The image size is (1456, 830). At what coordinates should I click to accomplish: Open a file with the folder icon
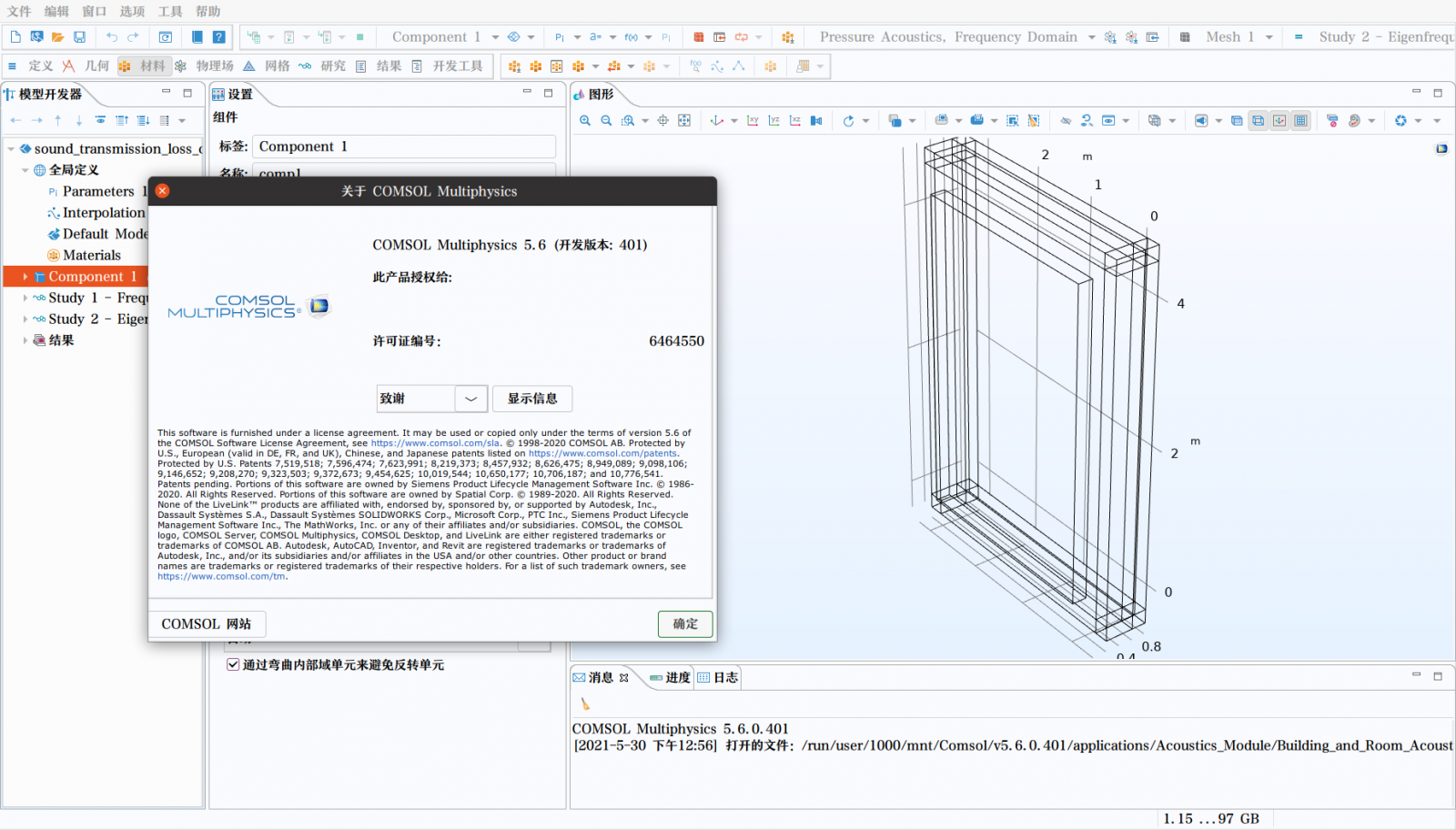pyautogui.click(x=58, y=37)
